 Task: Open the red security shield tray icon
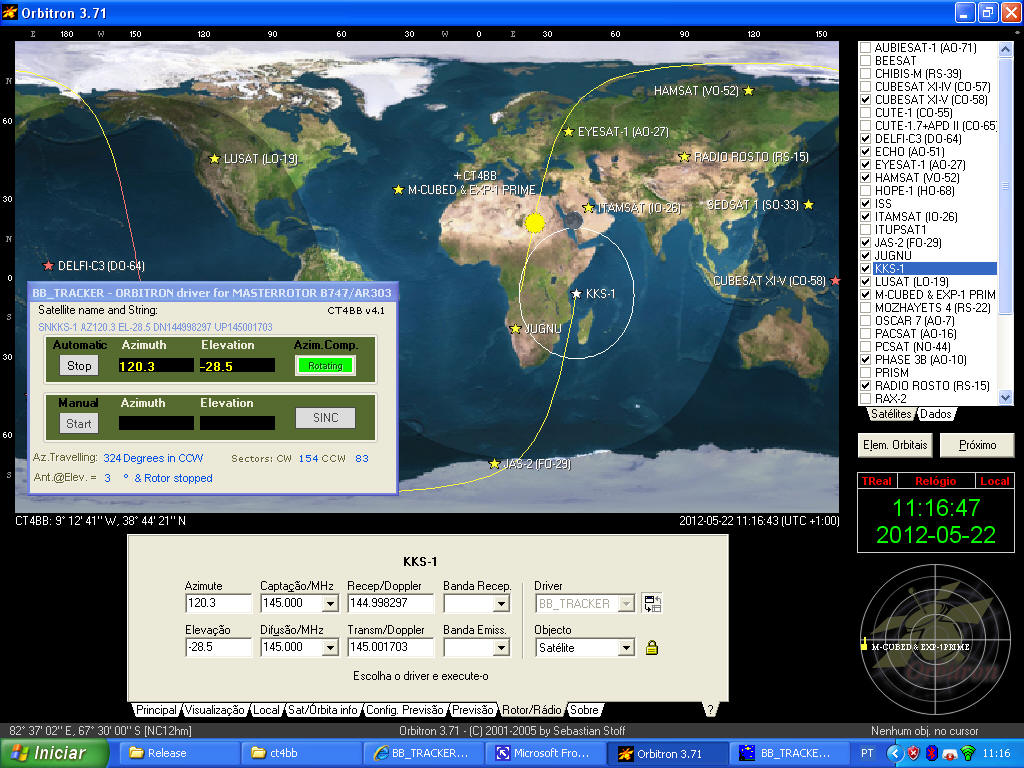914,753
